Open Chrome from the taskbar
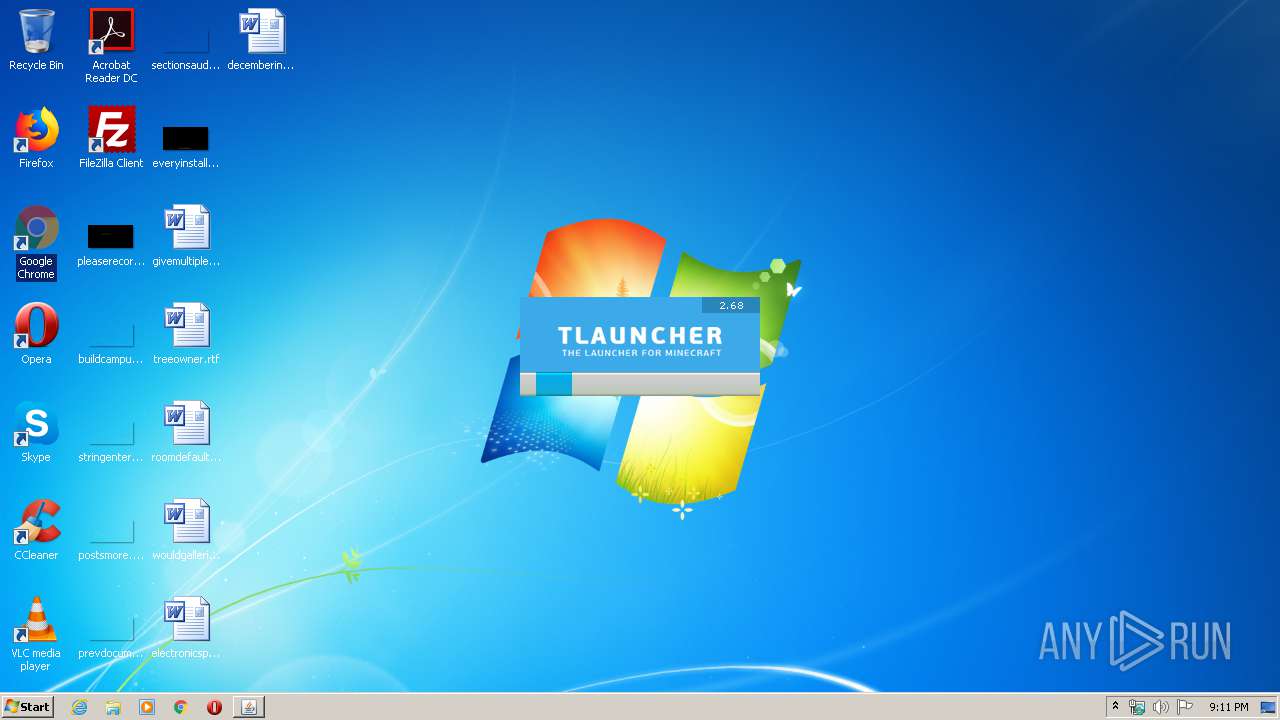 click(181, 707)
